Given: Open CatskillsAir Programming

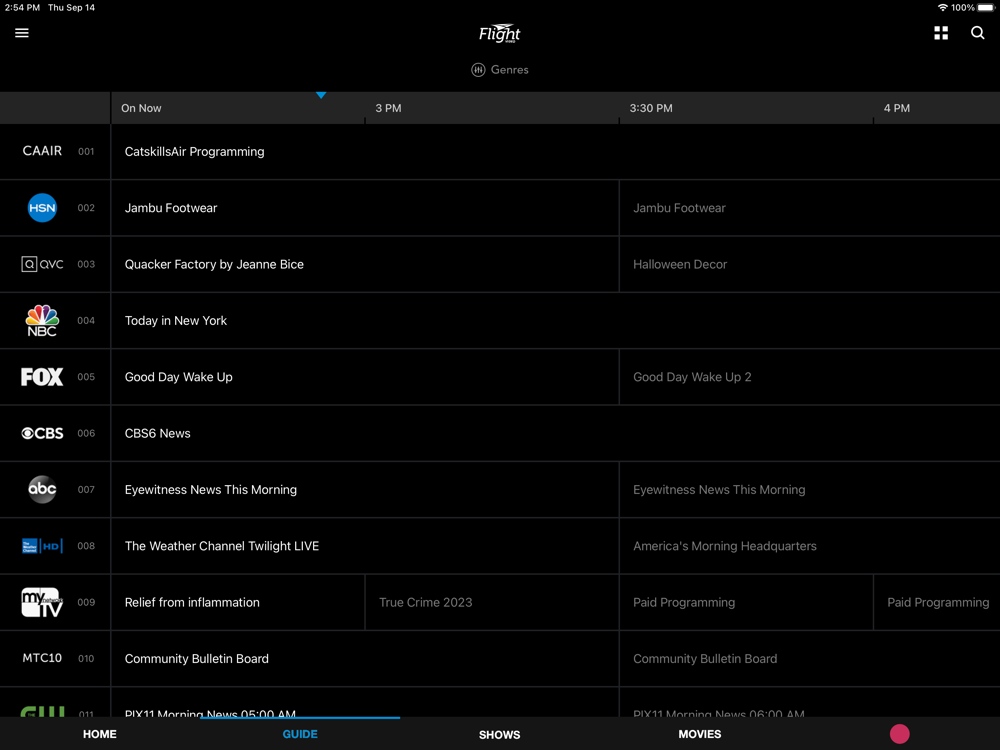Looking at the screenshot, I should 555,151.
